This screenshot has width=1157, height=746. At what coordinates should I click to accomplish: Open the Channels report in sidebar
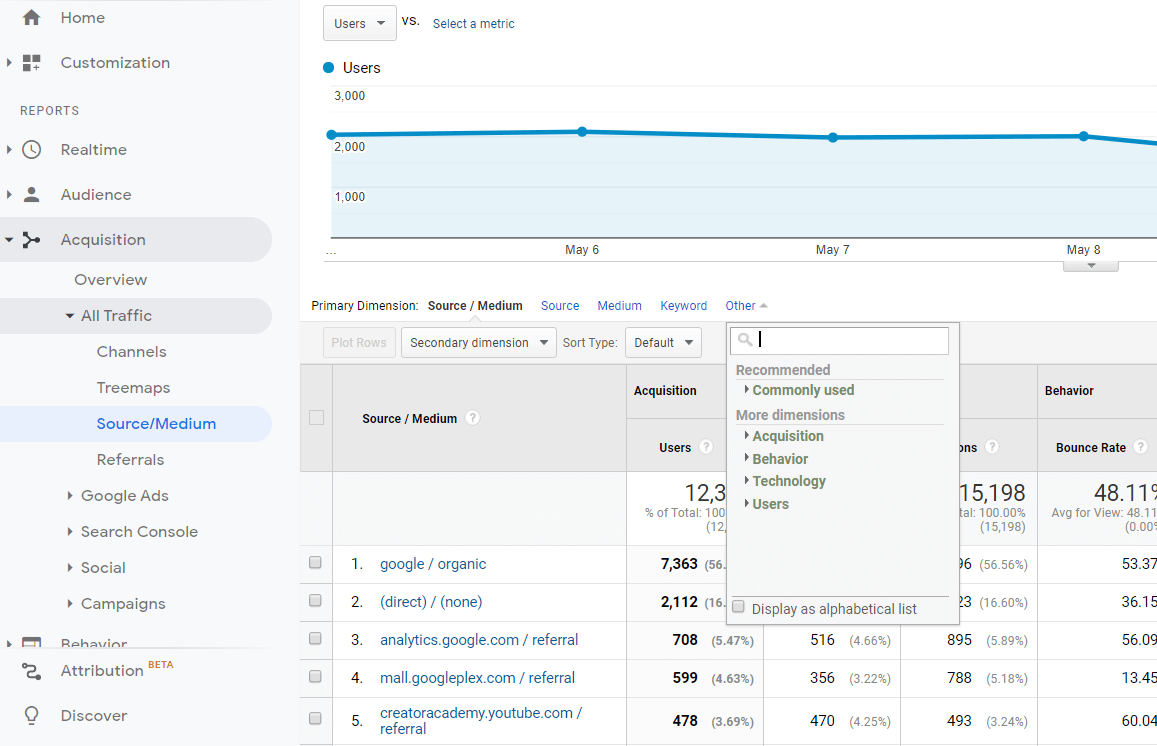(x=131, y=352)
